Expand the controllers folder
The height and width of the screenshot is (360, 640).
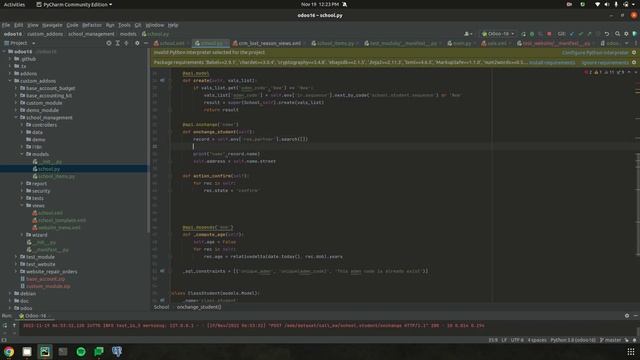[x=22, y=125]
